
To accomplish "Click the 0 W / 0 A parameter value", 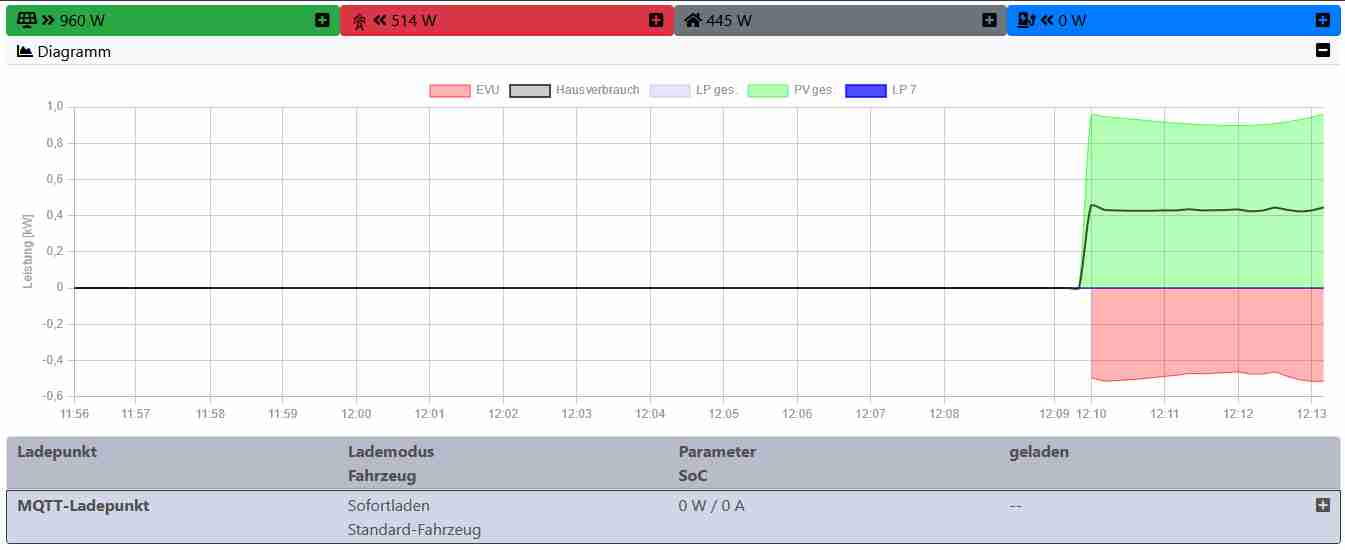I will tap(712, 505).
